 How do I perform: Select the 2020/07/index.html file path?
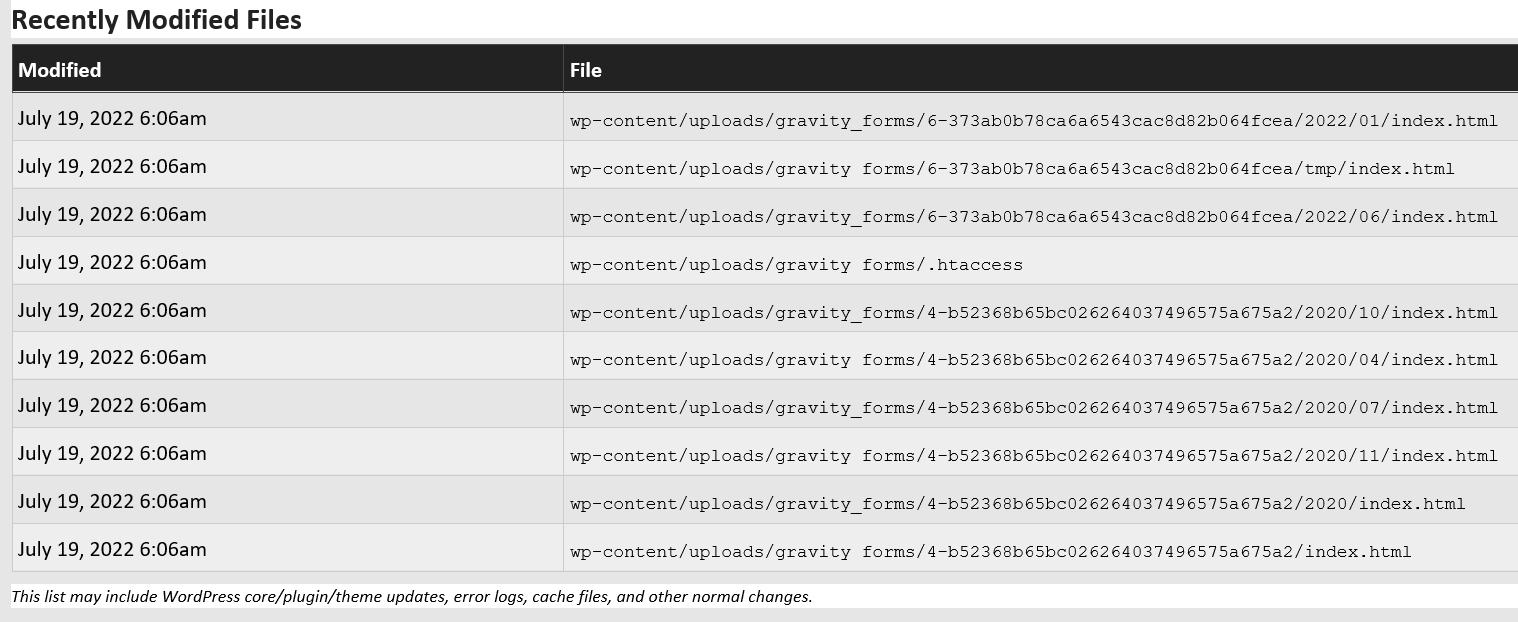coord(1034,408)
